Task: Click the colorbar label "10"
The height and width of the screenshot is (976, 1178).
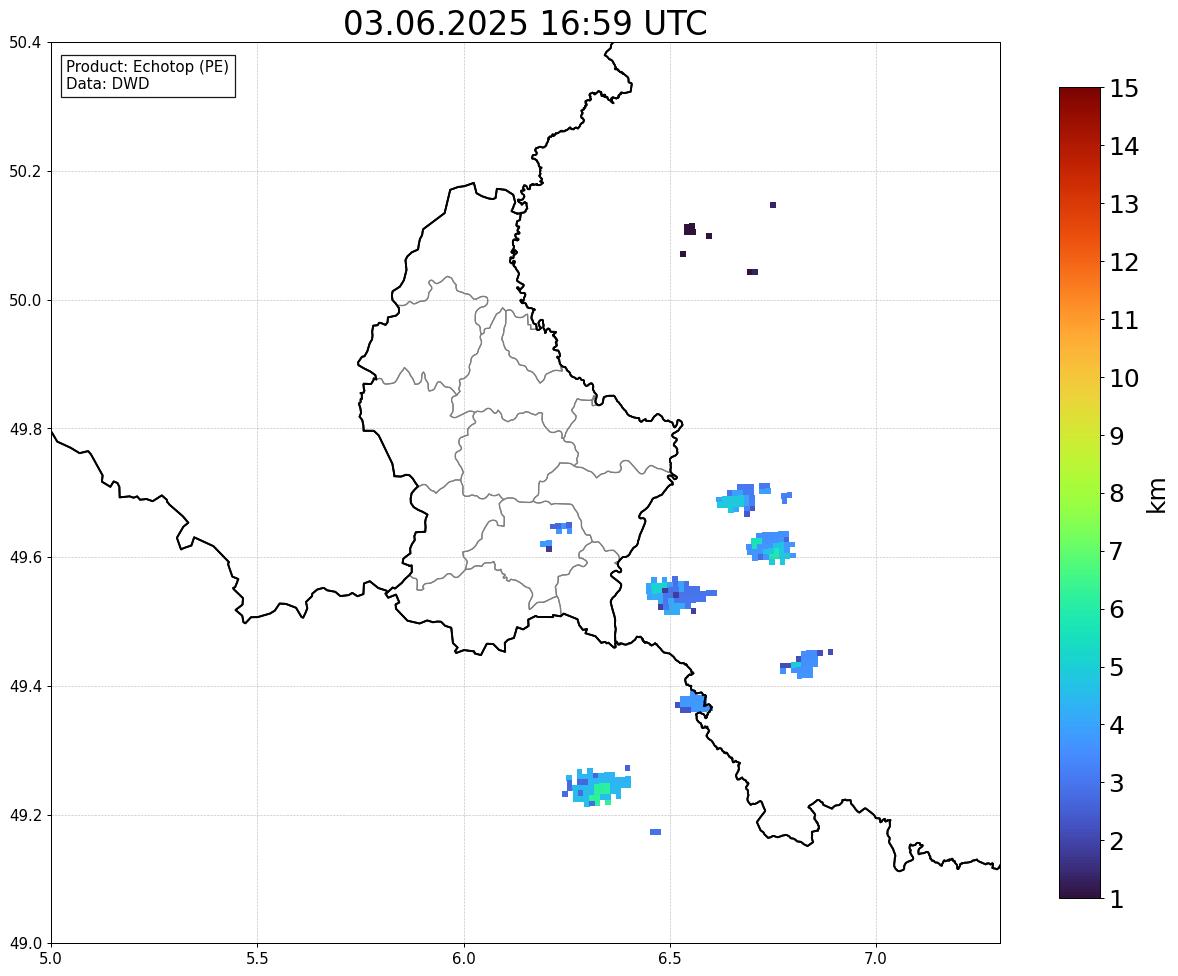Action: coord(1124,377)
